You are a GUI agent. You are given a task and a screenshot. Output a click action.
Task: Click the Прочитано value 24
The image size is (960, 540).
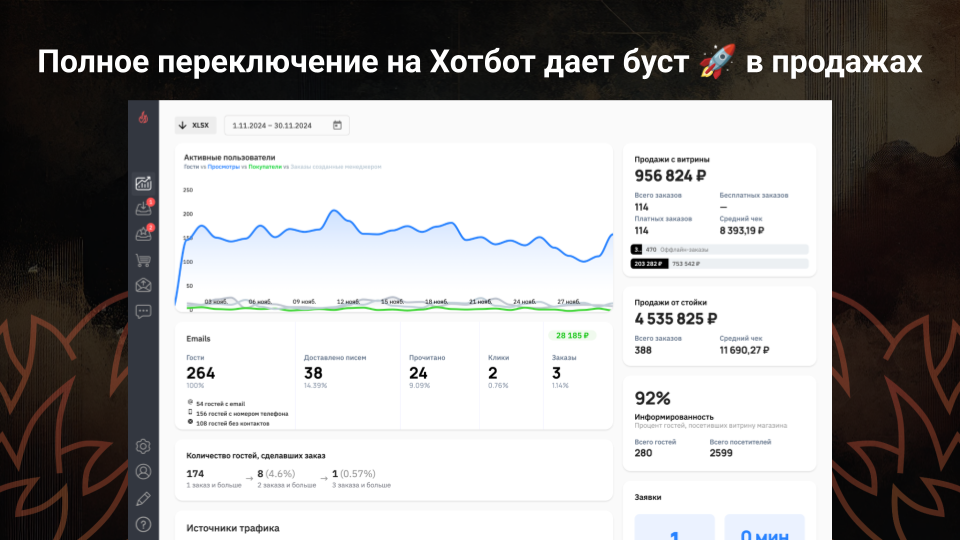(418, 373)
